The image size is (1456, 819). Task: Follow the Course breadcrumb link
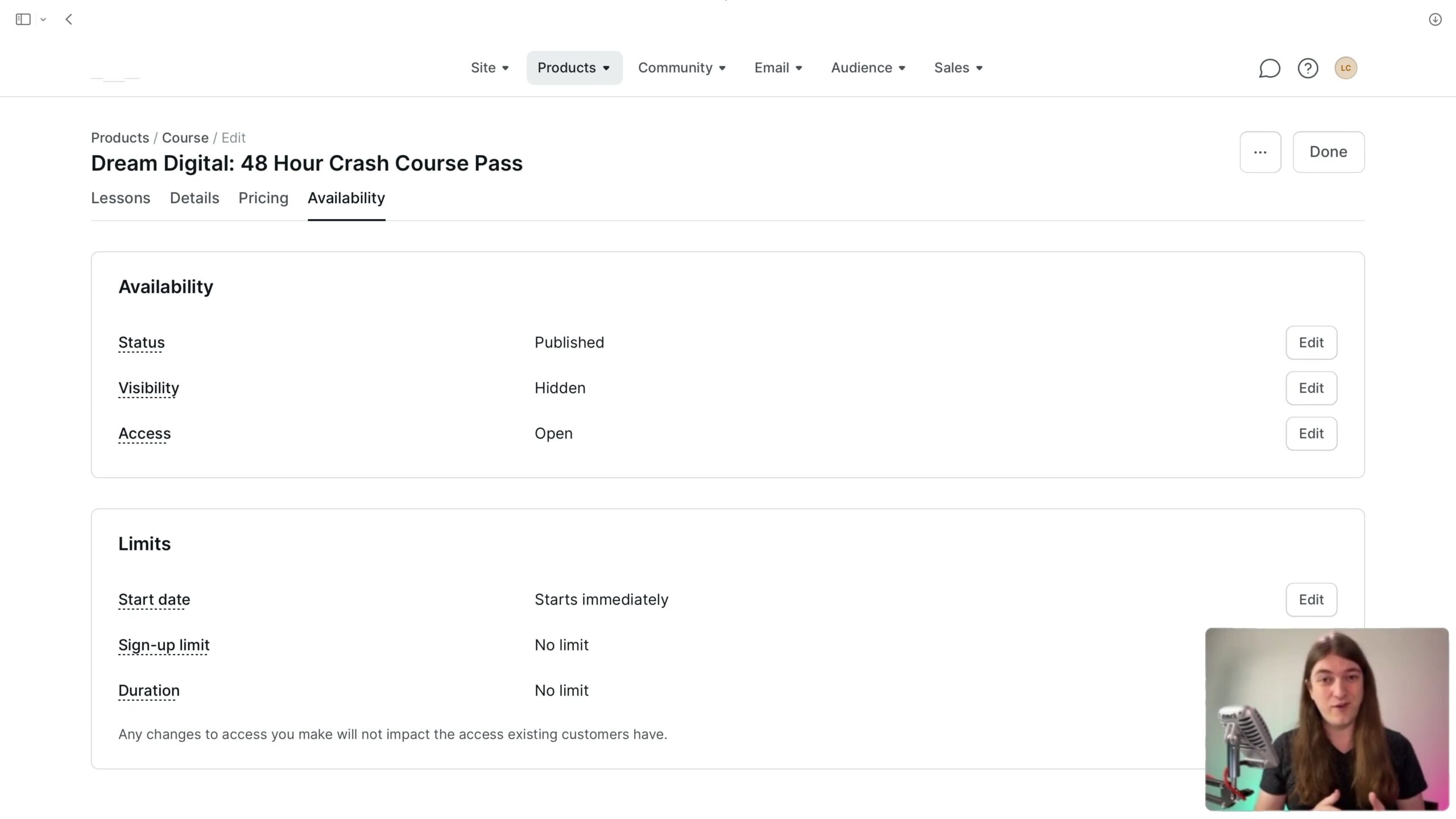tap(185, 138)
